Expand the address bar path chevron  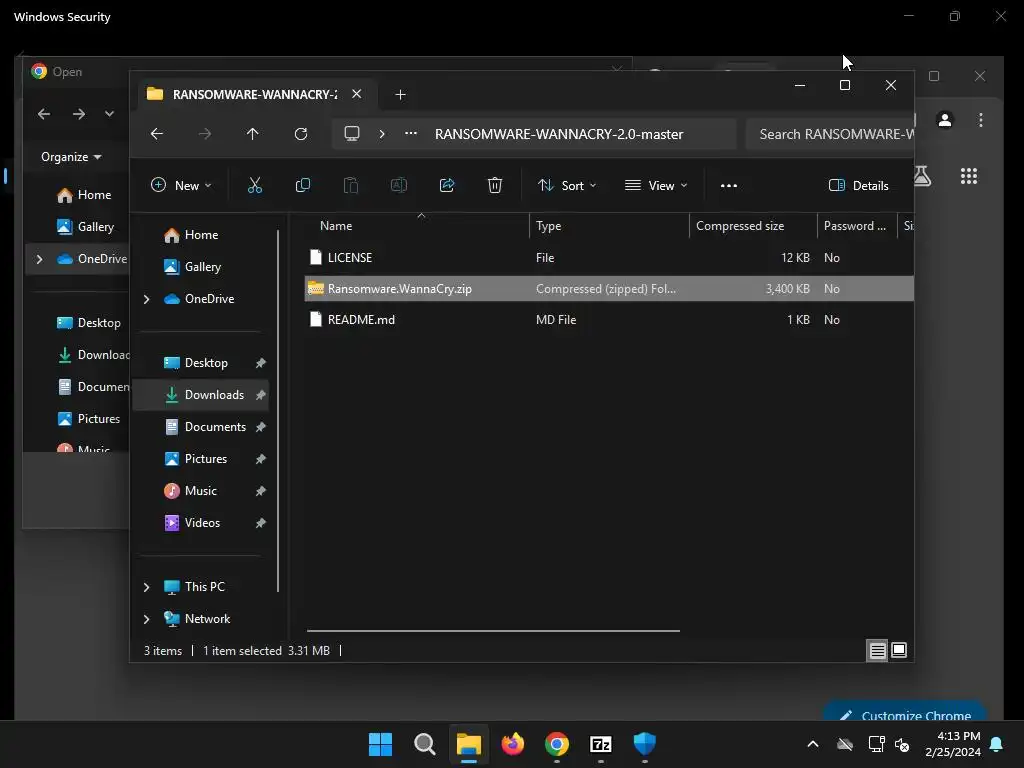[x=382, y=134]
